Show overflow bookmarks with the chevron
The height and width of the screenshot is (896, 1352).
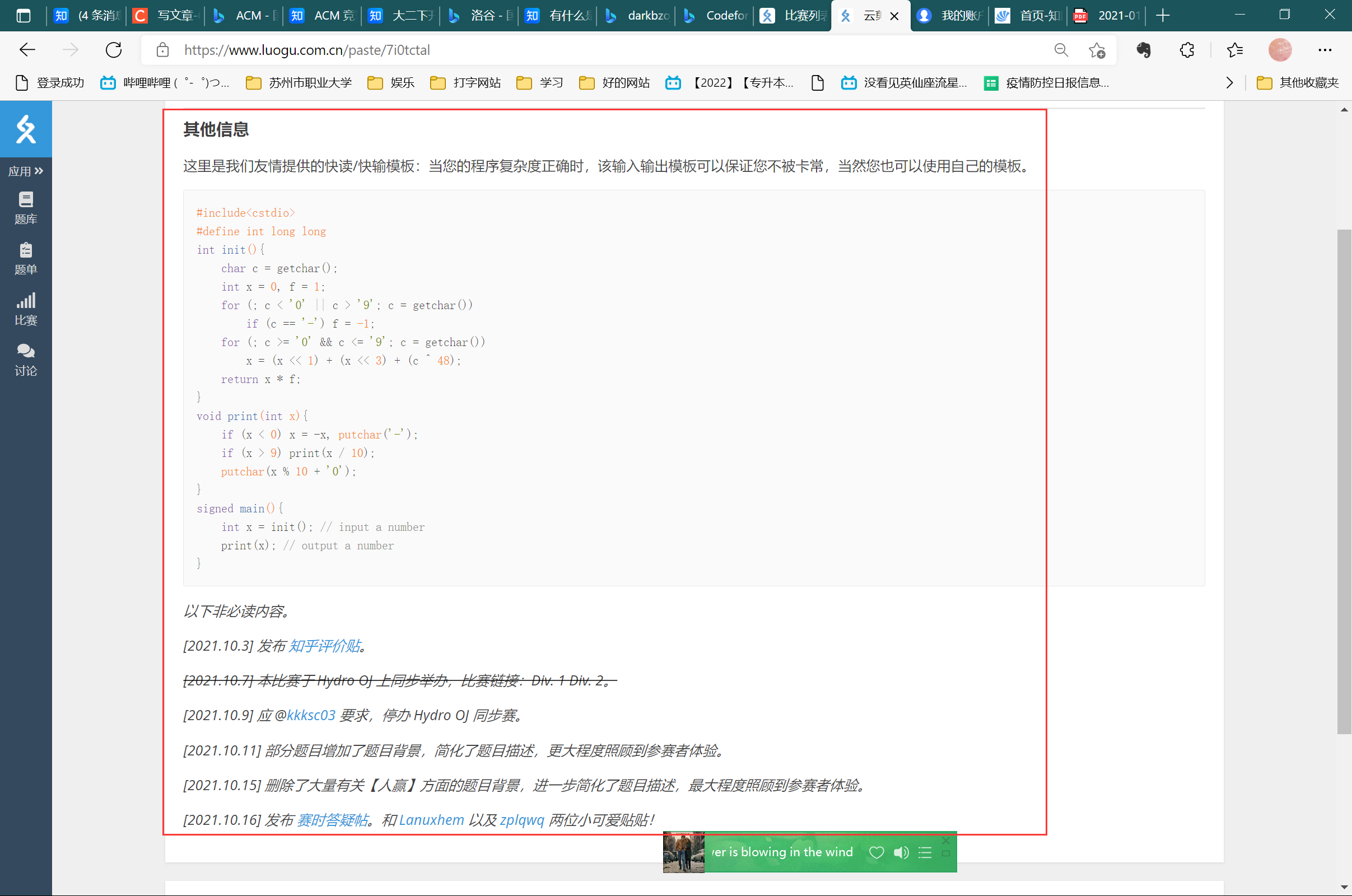[x=1229, y=82]
